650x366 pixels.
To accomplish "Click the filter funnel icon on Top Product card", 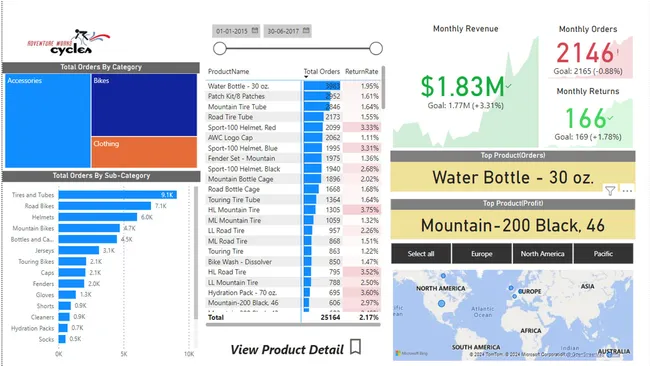I will coord(610,191).
